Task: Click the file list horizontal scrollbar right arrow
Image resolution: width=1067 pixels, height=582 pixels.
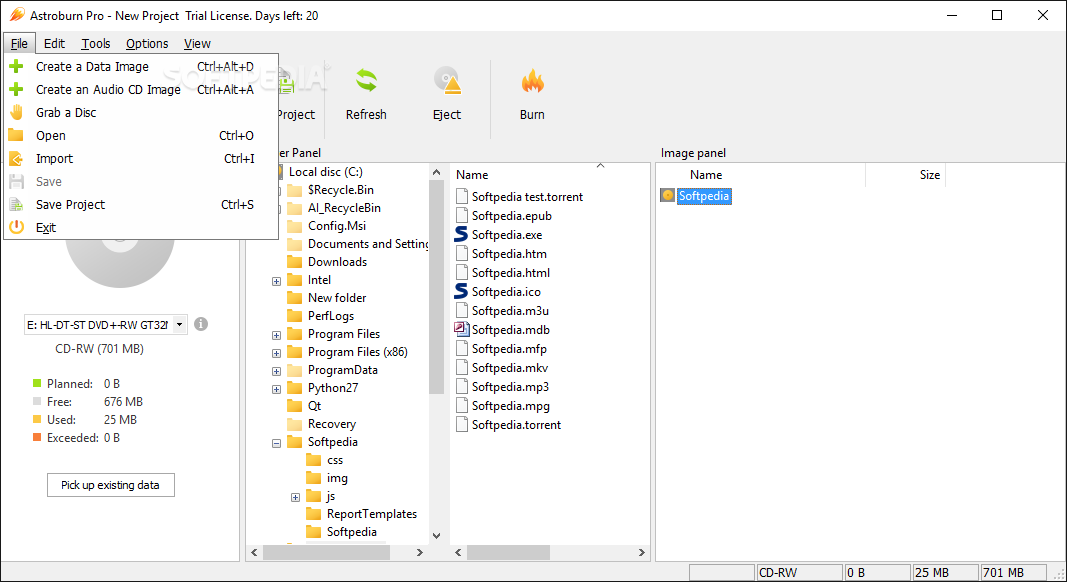Action: (x=641, y=553)
